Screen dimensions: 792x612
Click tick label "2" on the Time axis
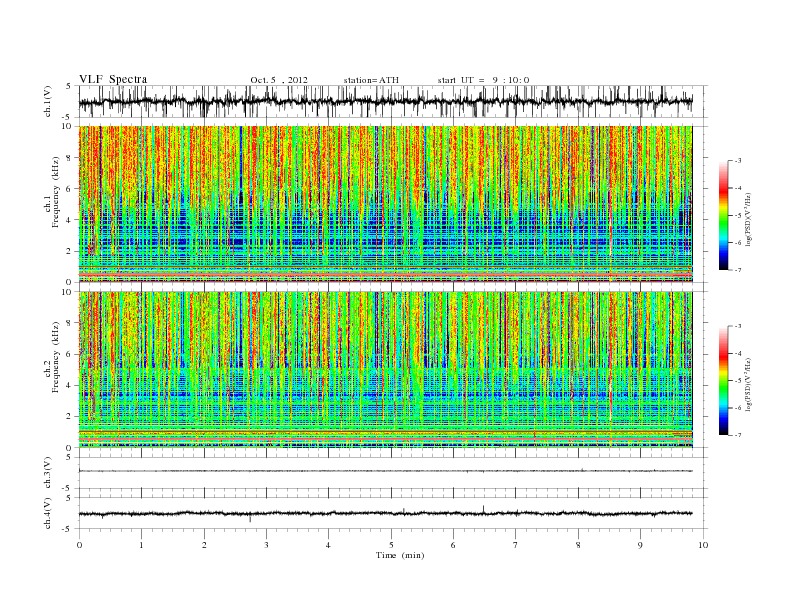204,545
